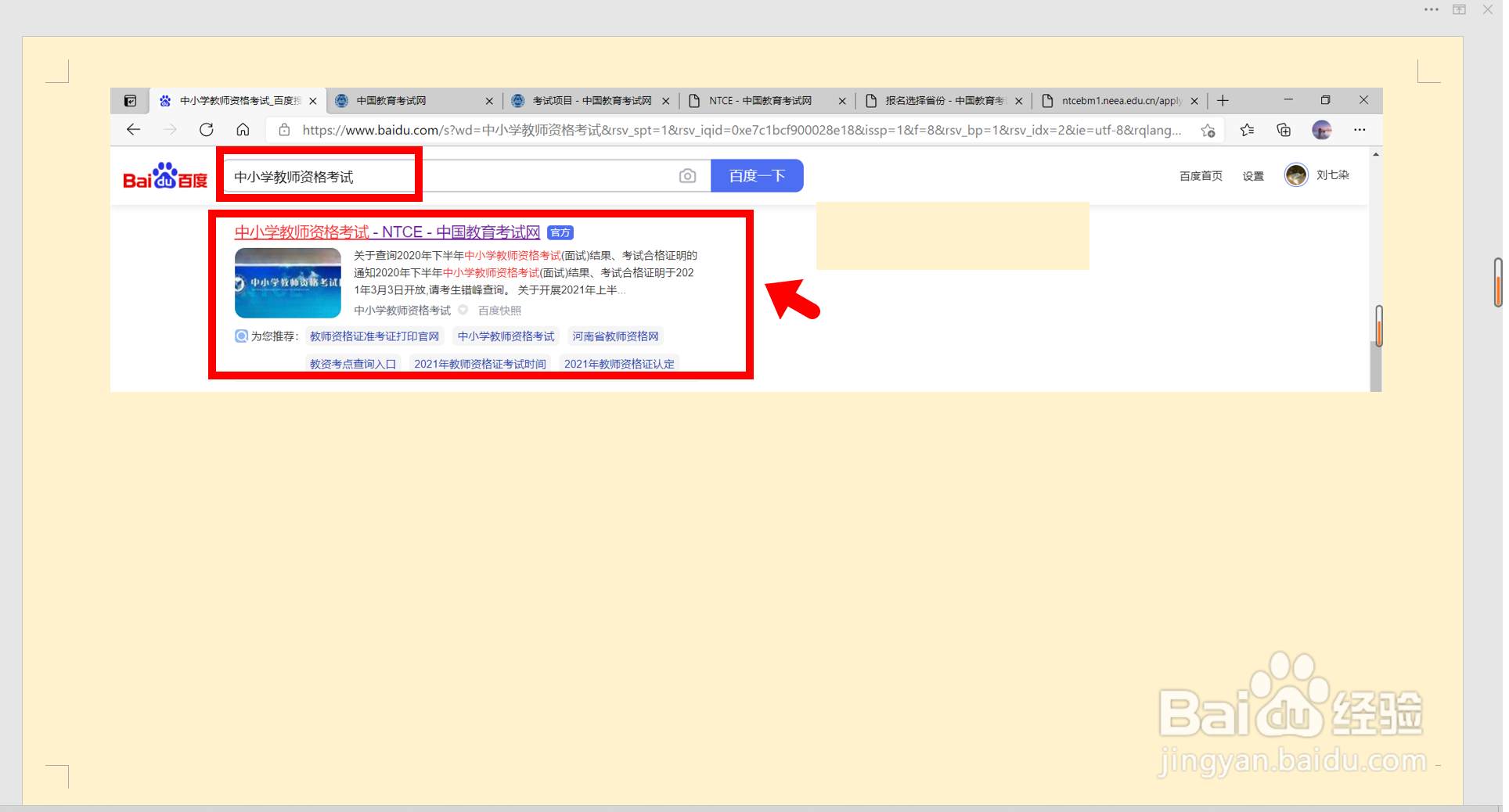Close the NTCE tab
The image size is (1509, 812).
pos(842,101)
